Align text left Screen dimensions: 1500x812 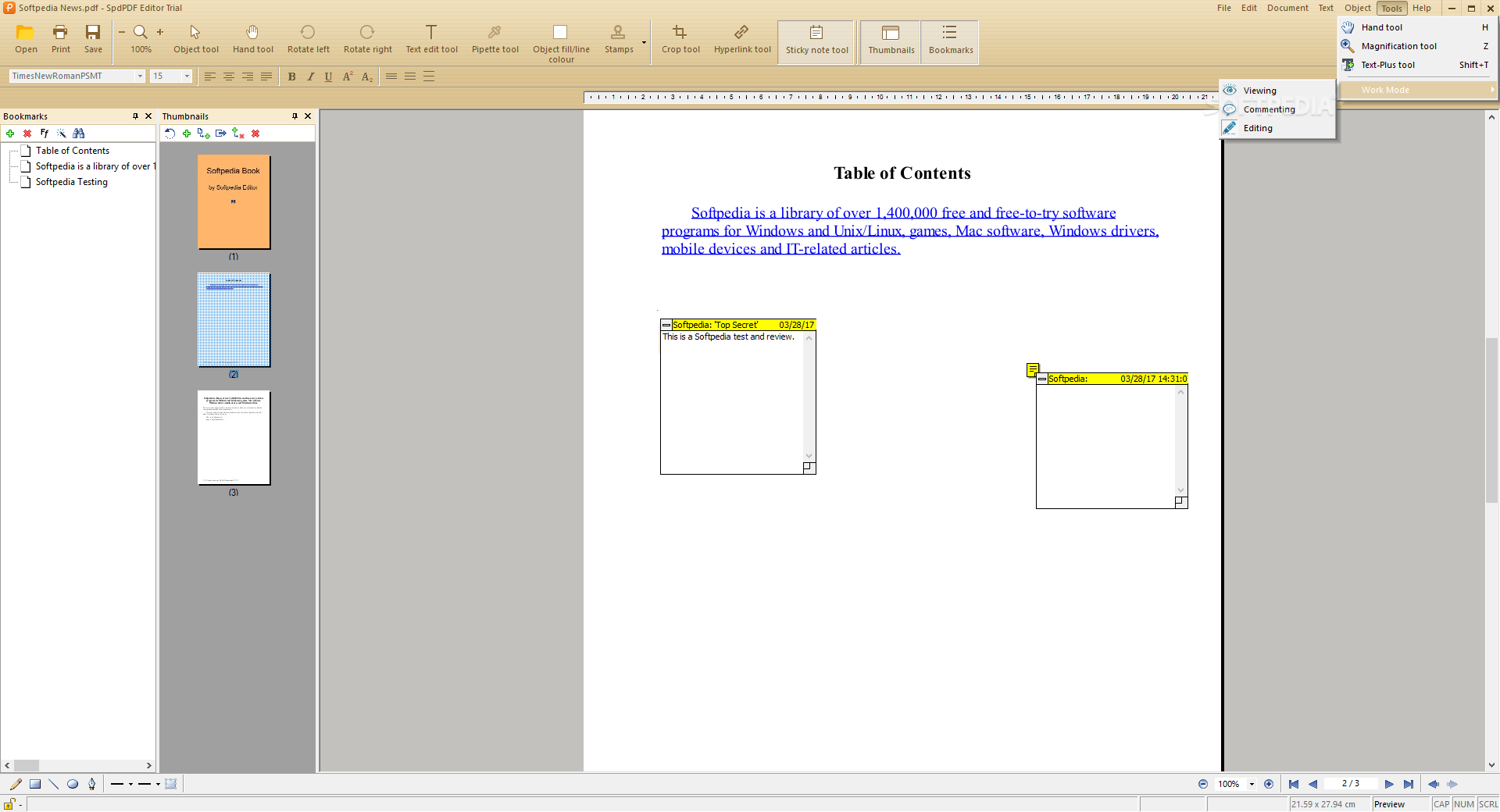coord(210,77)
